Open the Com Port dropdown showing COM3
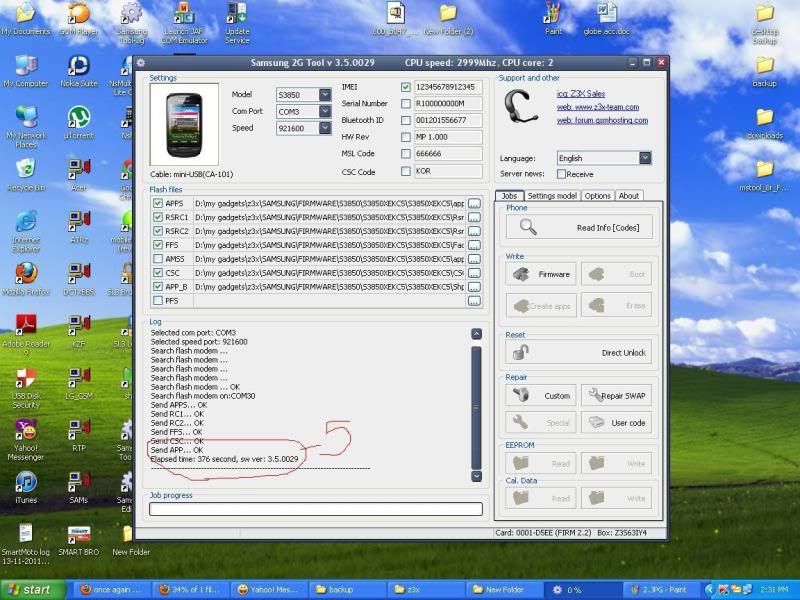 coord(324,111)
